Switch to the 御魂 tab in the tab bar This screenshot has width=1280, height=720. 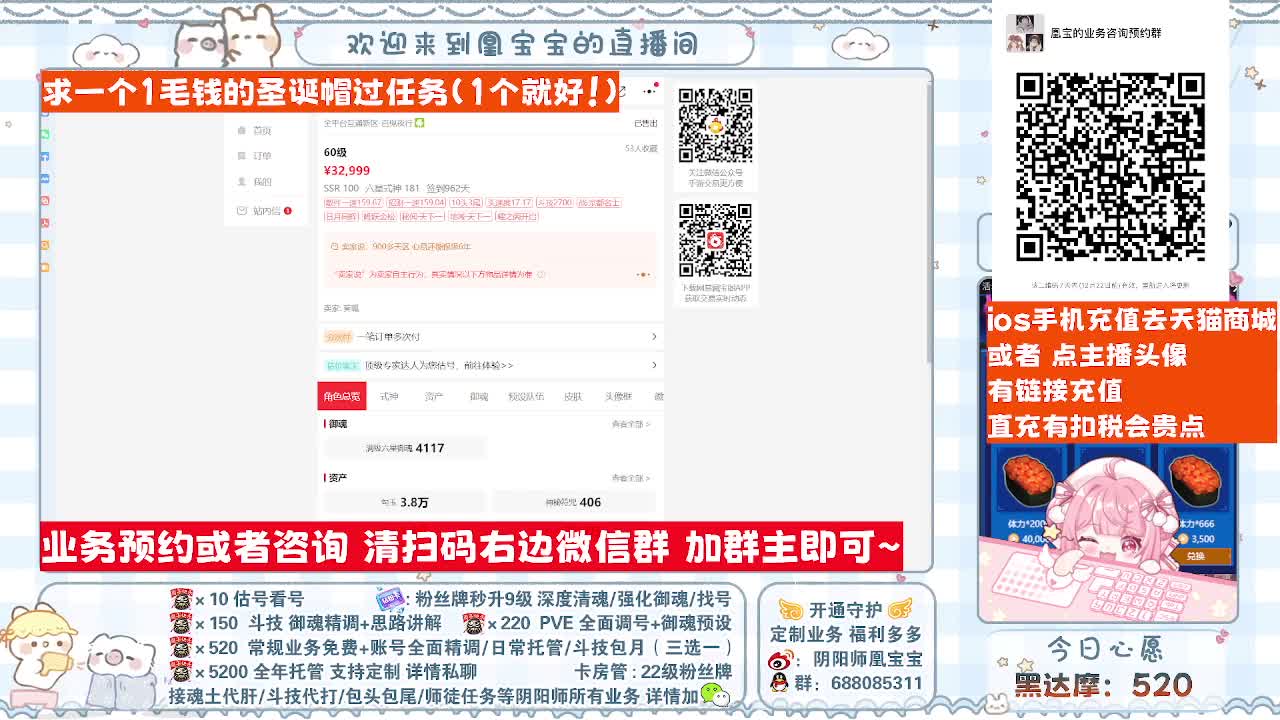point(479,396)
